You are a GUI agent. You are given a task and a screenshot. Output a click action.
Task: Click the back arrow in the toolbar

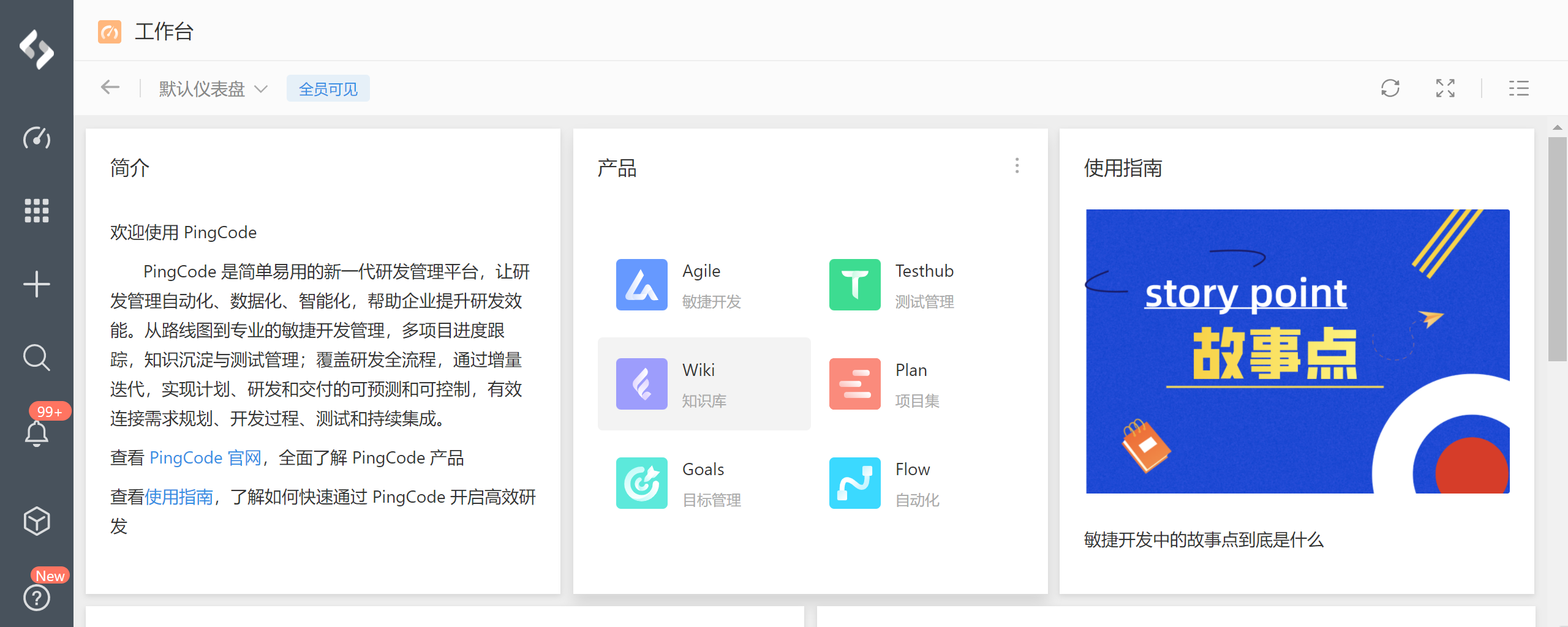pos(110,88)
